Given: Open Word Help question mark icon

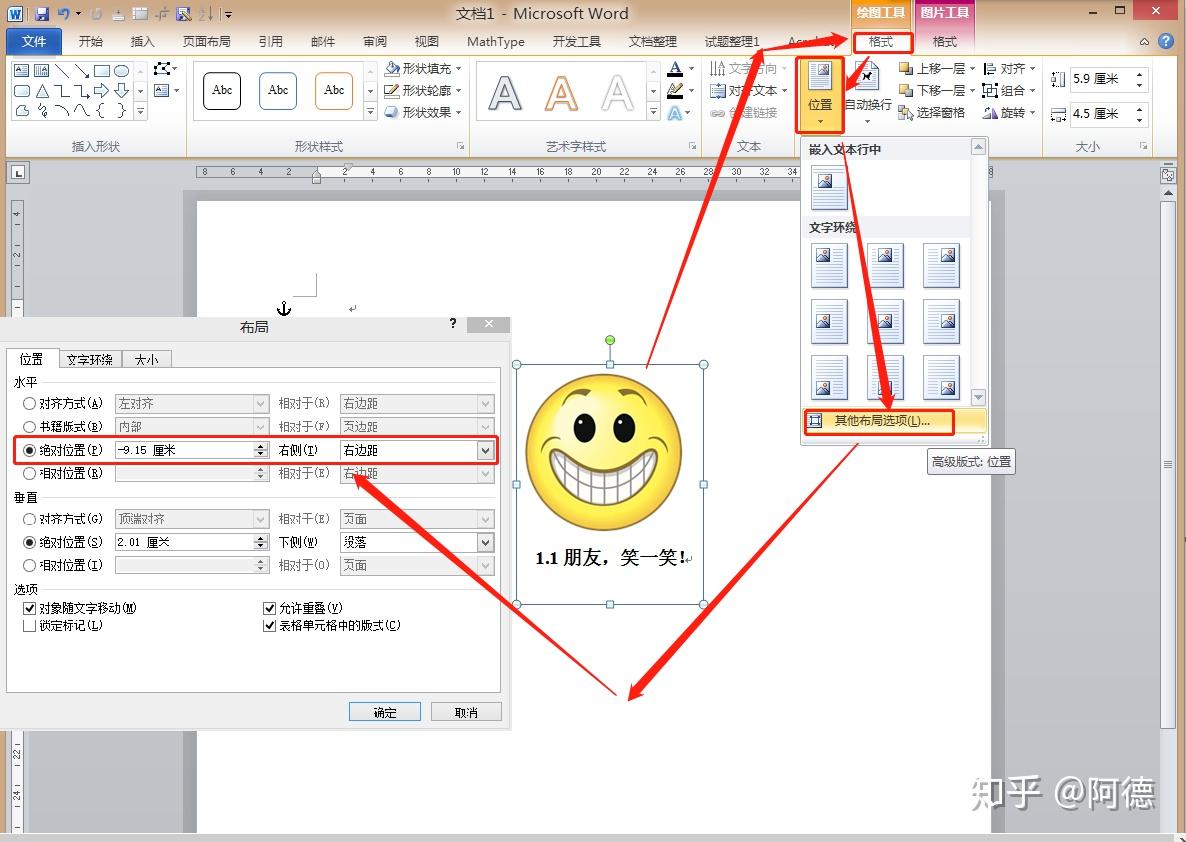Looking at the screenshot, I should (1166, 41).
